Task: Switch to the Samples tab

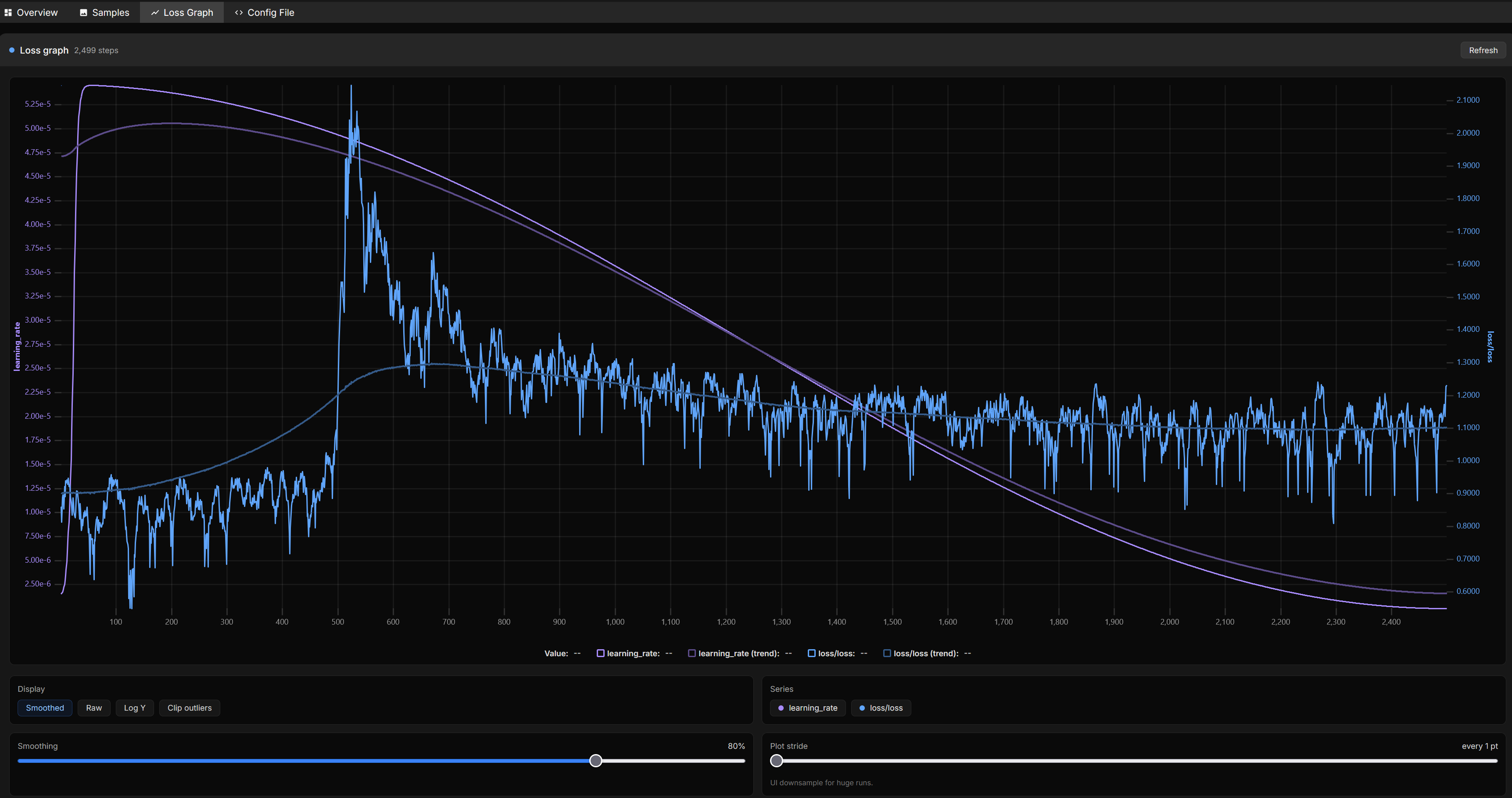Action: pyautogui.click(x=104, y=12)
